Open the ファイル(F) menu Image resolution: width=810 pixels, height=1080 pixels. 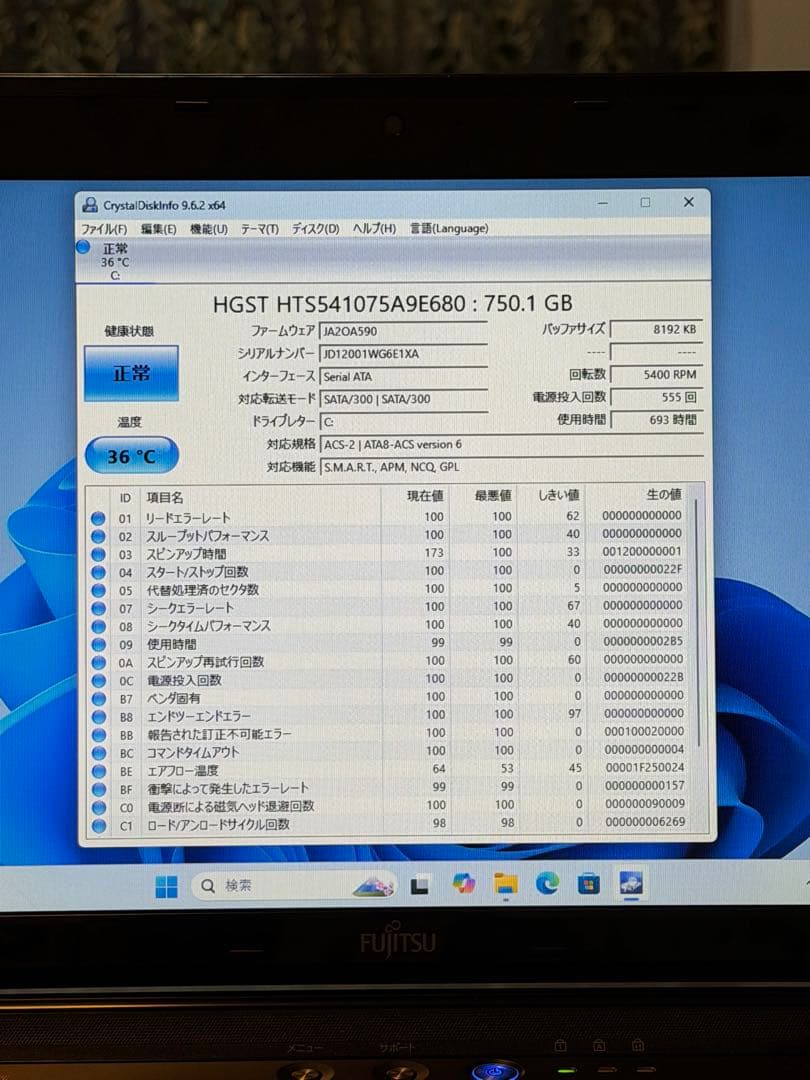pyautogui.click(x=104, y=229)
